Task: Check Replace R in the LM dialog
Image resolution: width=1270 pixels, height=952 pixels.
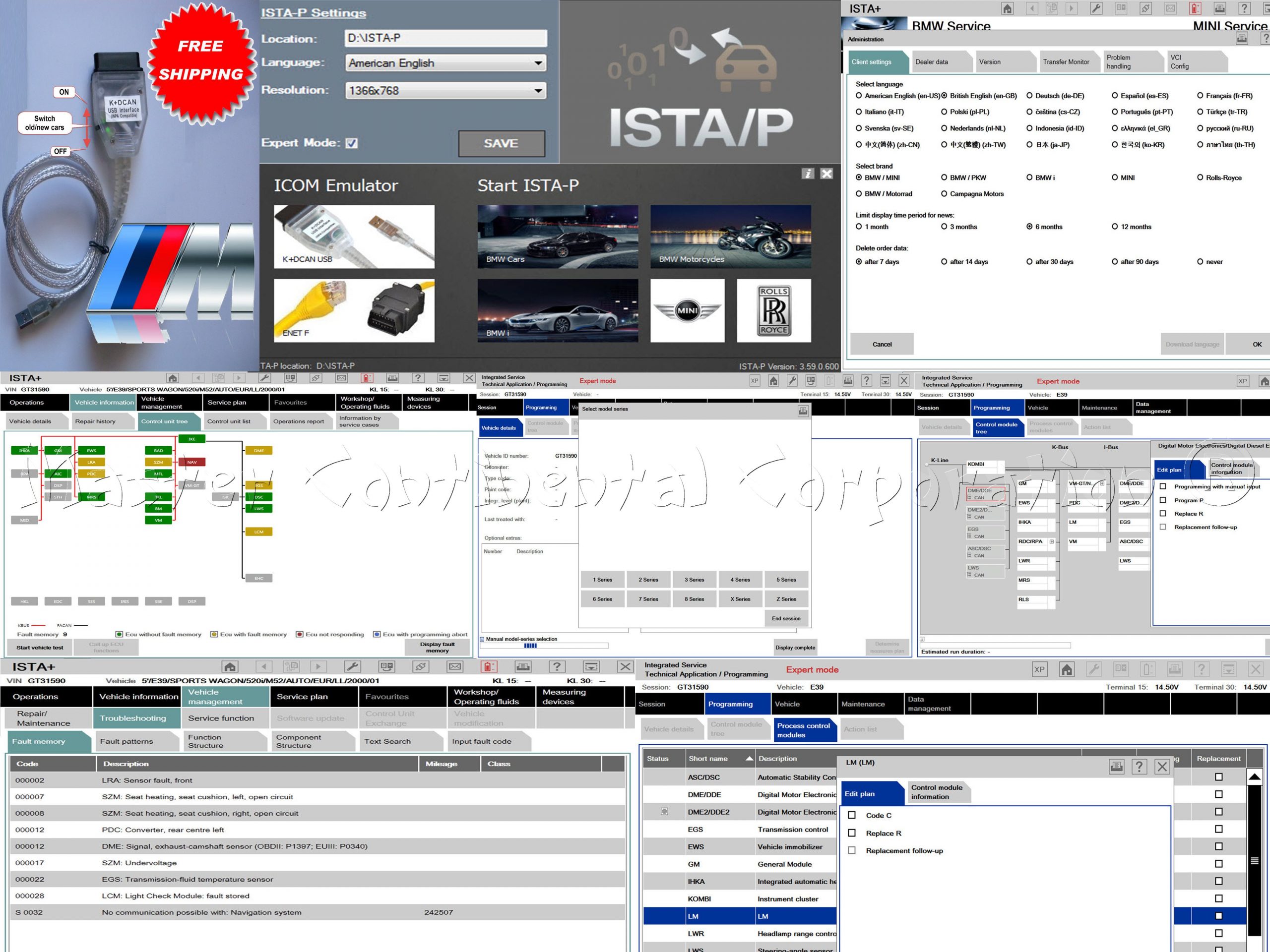Action: click(852, 833)
